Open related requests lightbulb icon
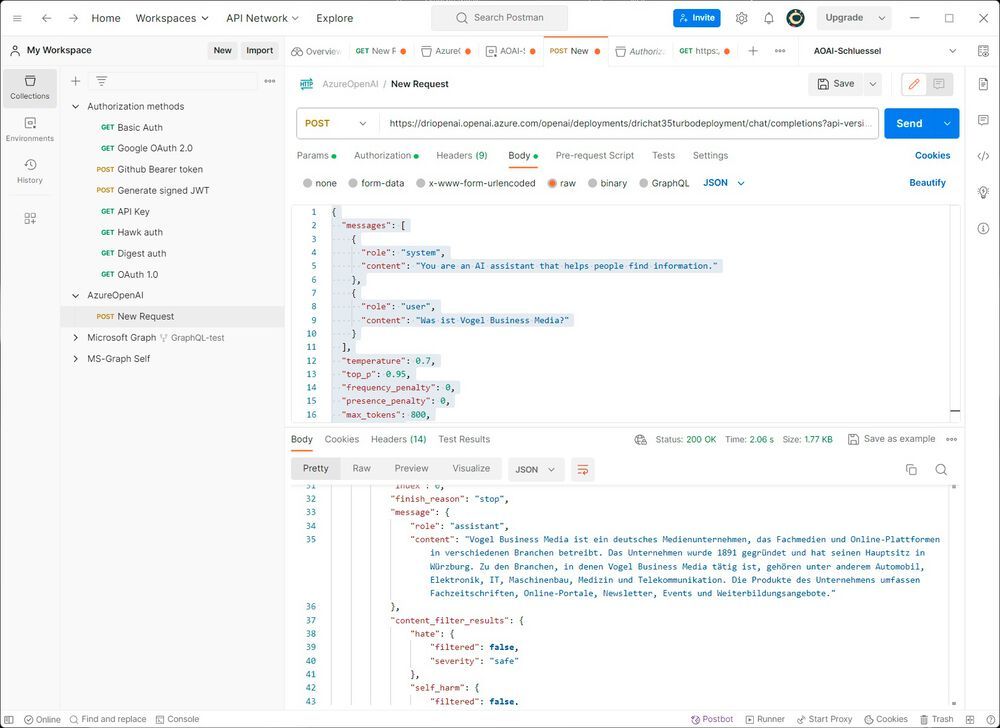The height and width of the screenshot is (728, 1000). pyautogui.click(x=983, y=192)
